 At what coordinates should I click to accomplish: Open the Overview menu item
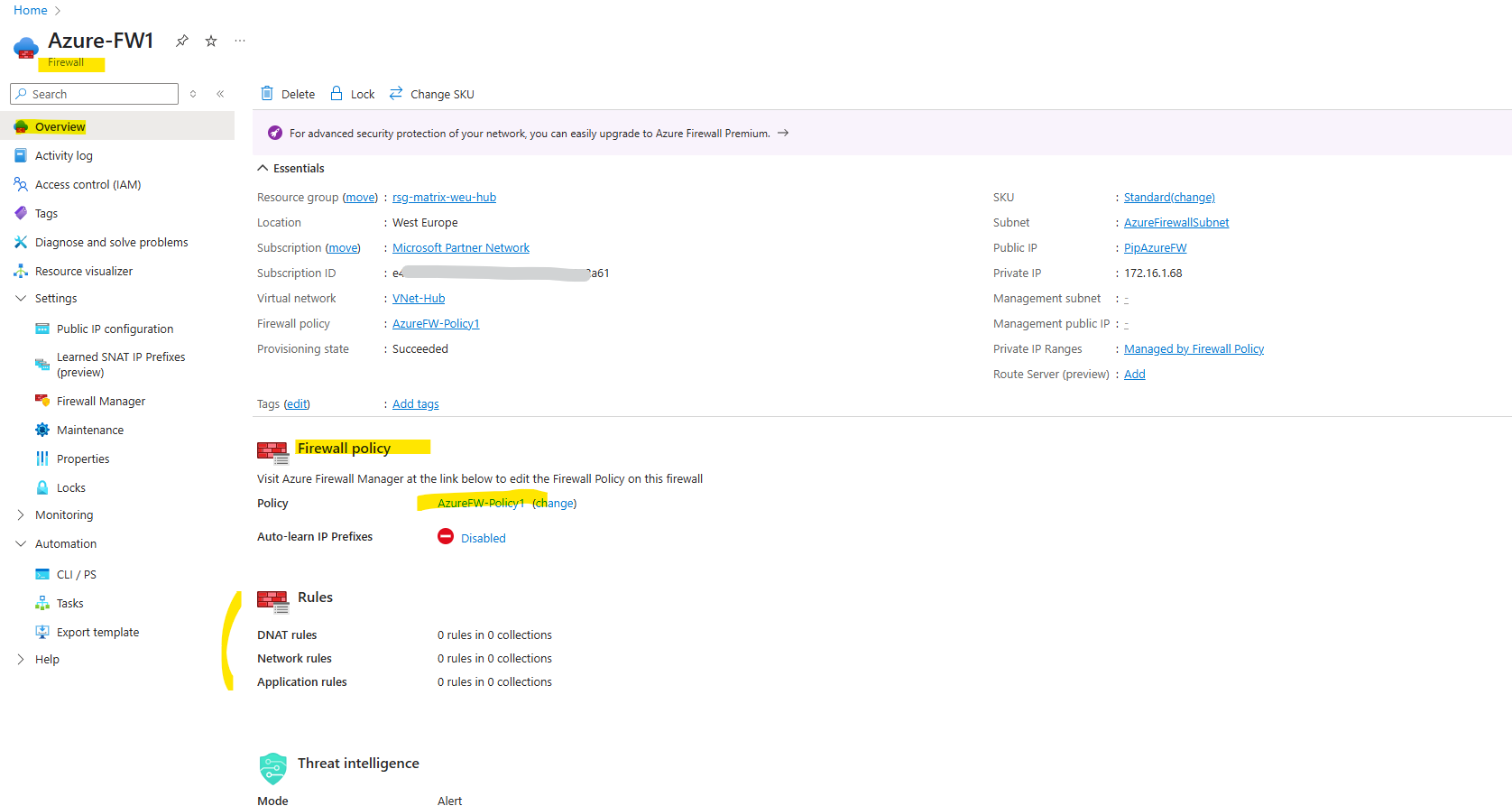[117, 126]
